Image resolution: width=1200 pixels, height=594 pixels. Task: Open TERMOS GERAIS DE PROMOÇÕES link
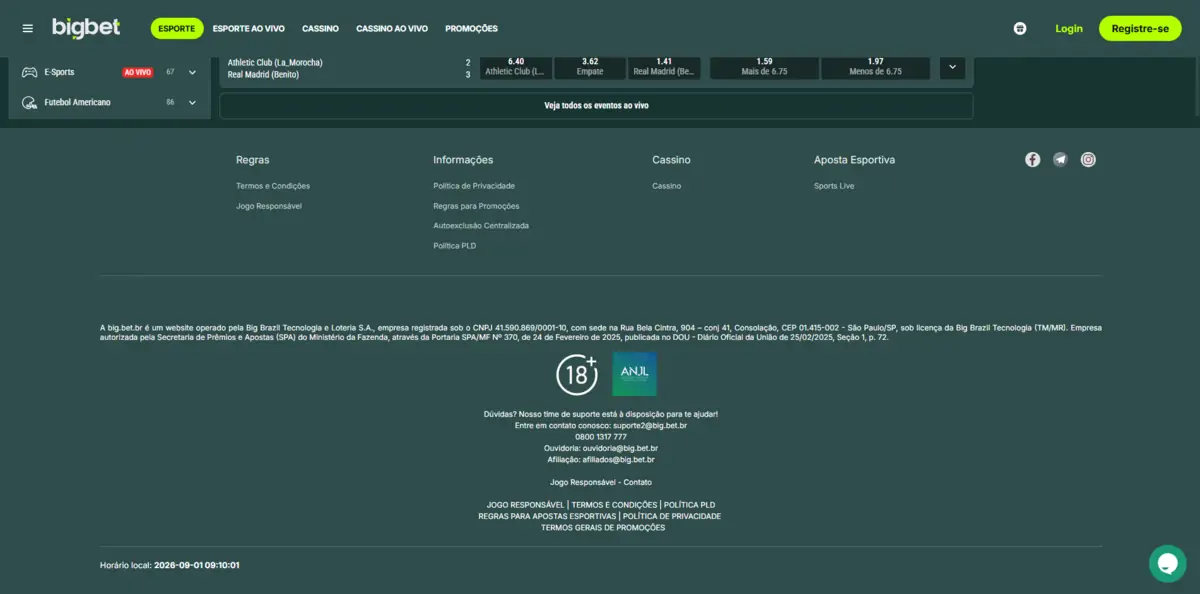(x=603, y=527)
